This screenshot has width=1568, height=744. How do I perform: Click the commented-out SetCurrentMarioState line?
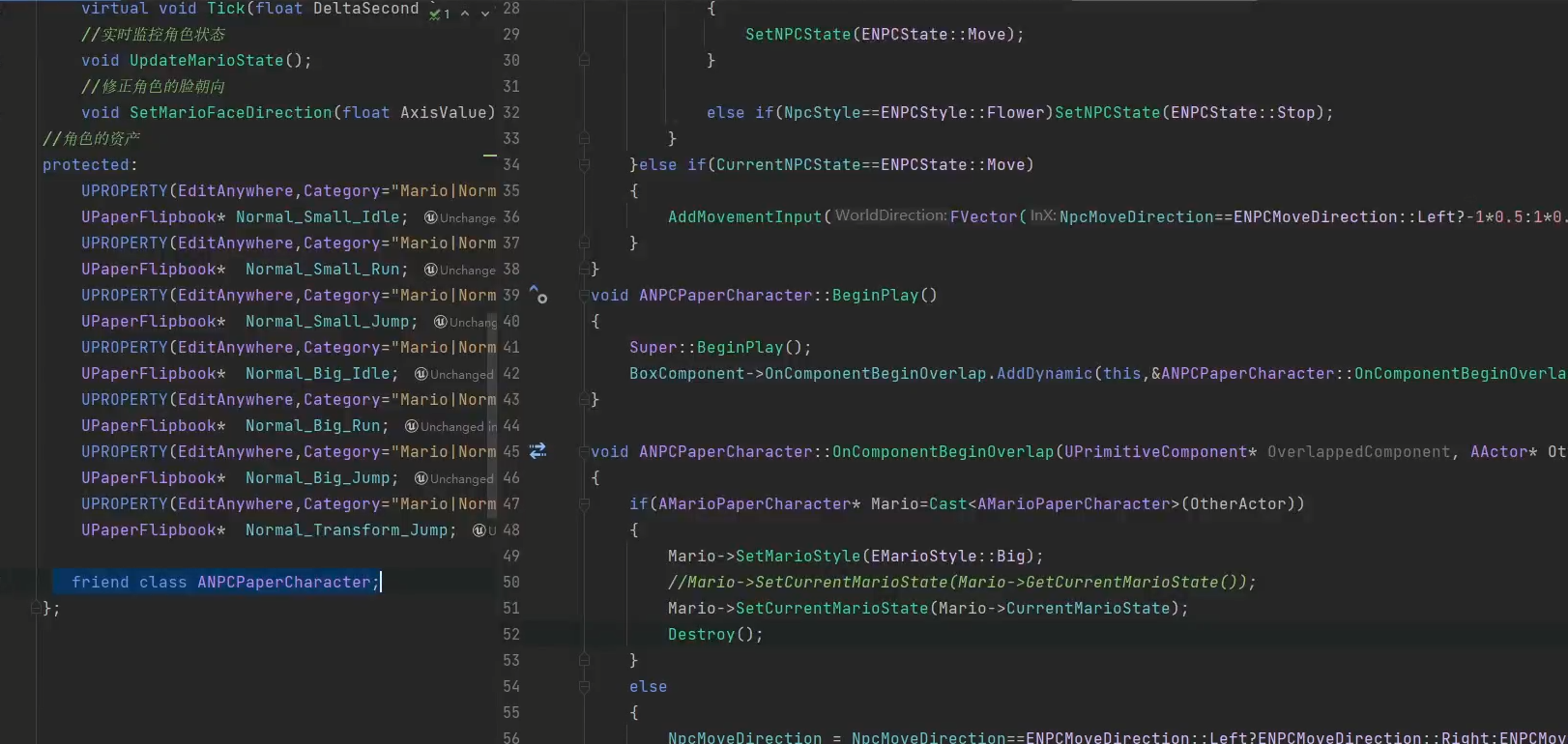click(962, 582)
